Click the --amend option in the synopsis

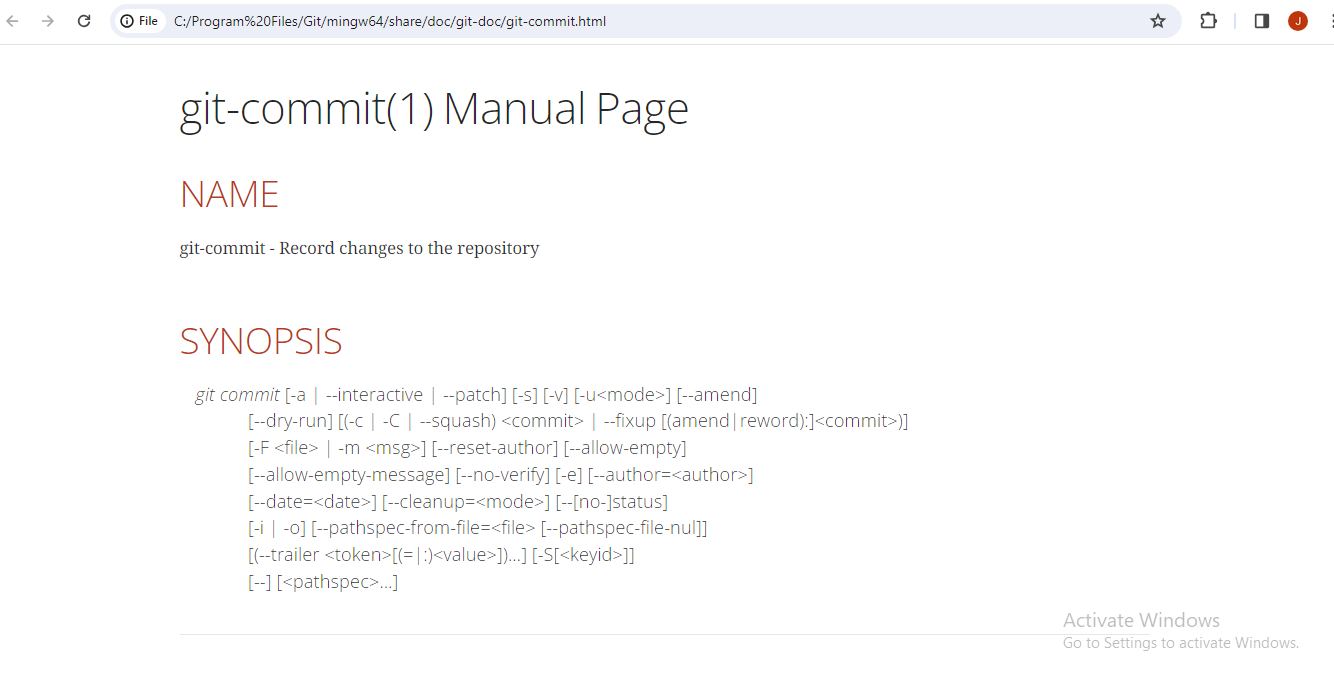coord(716,394)
